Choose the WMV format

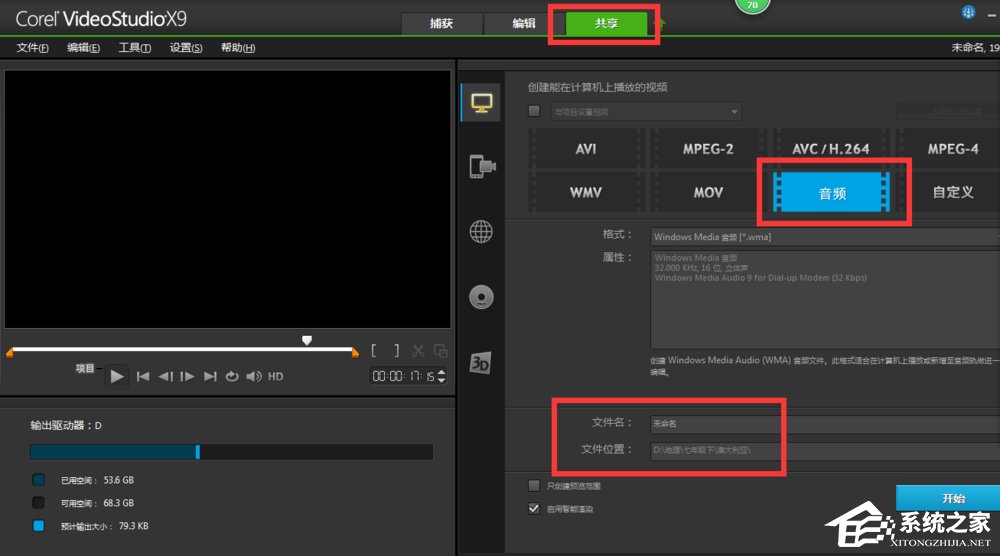585,192
